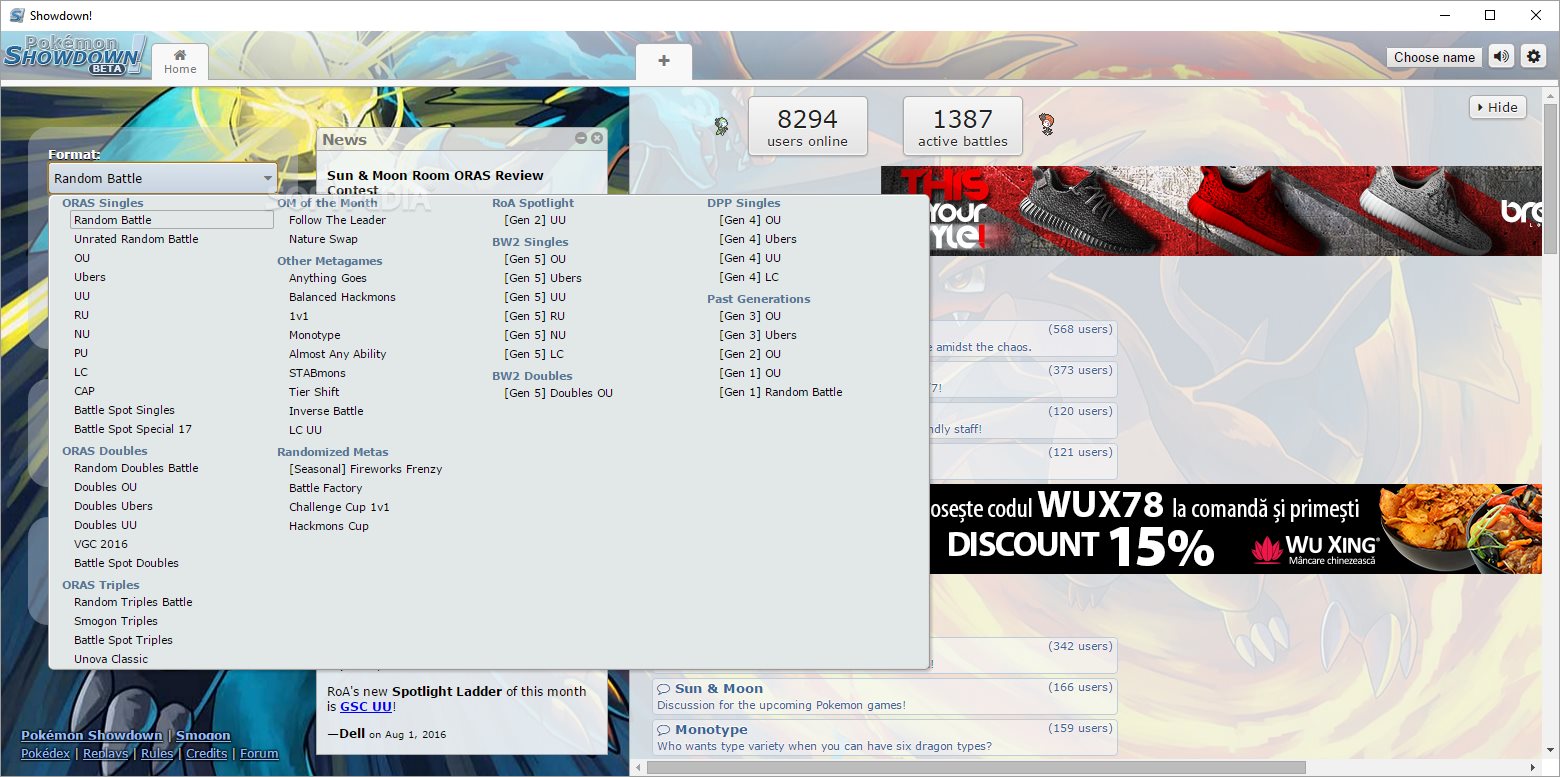Open the Format dropdown showing Random Battle

tap(163, 178)
